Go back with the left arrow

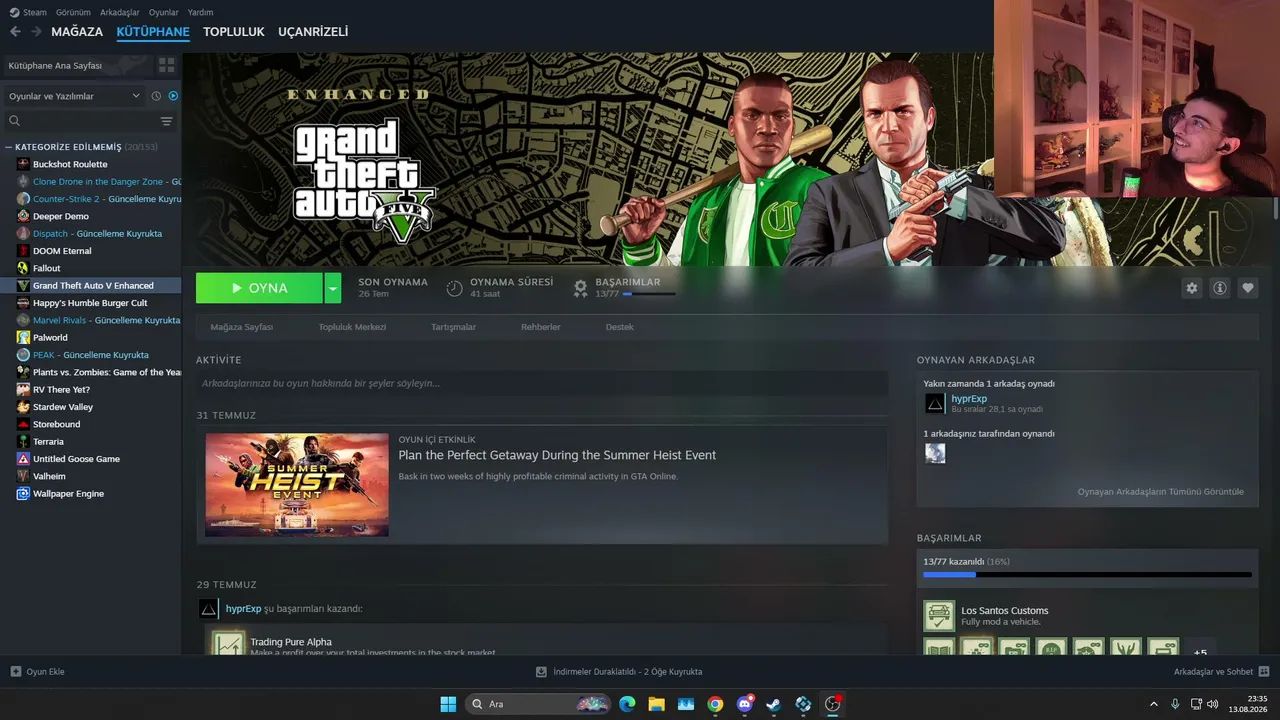click(15, 32)
